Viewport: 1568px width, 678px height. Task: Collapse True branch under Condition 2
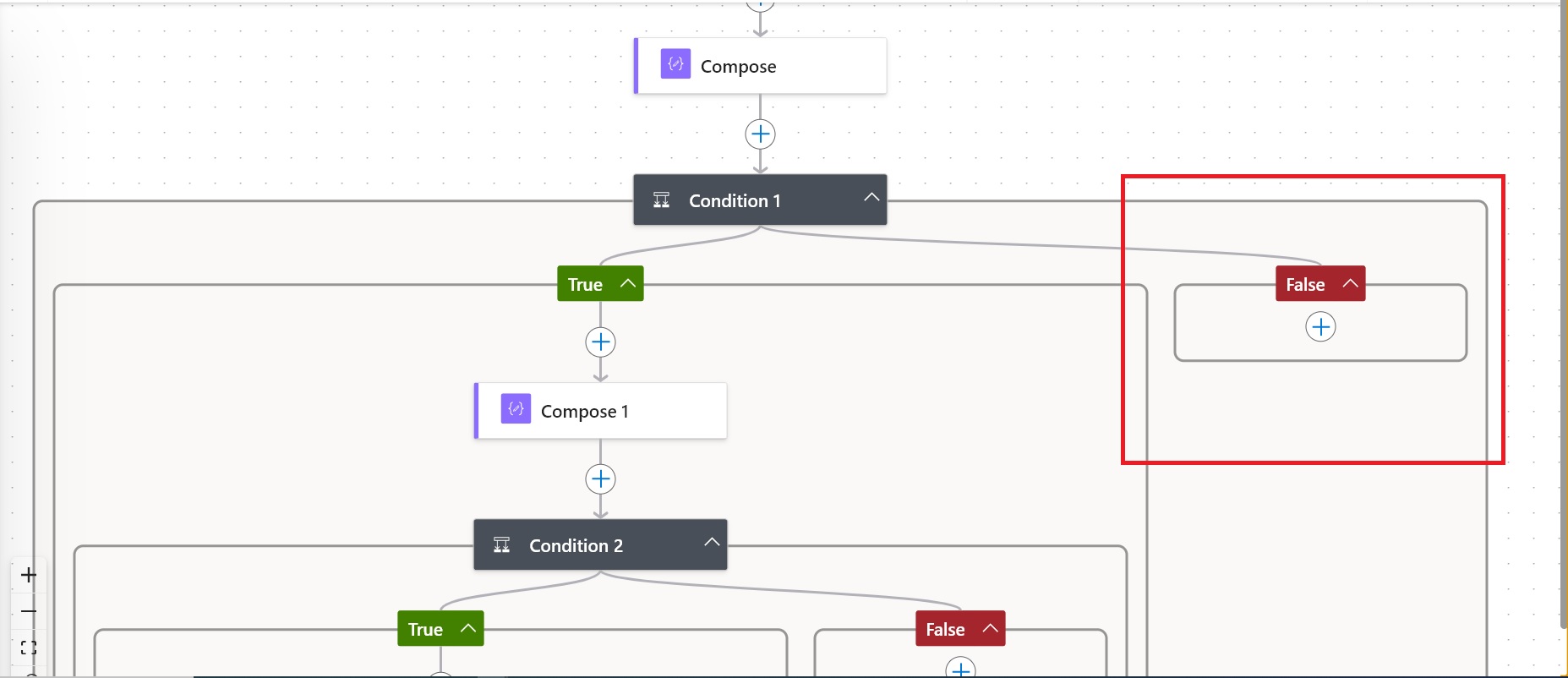click(468, 629)
